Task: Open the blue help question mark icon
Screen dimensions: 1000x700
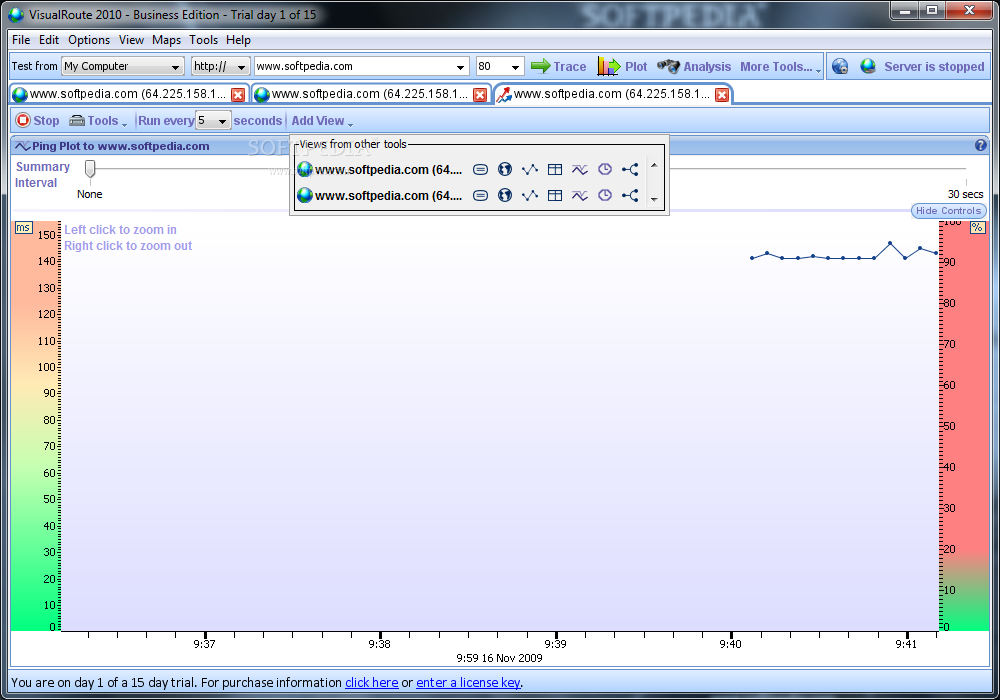Action: (x=981, y=145)
